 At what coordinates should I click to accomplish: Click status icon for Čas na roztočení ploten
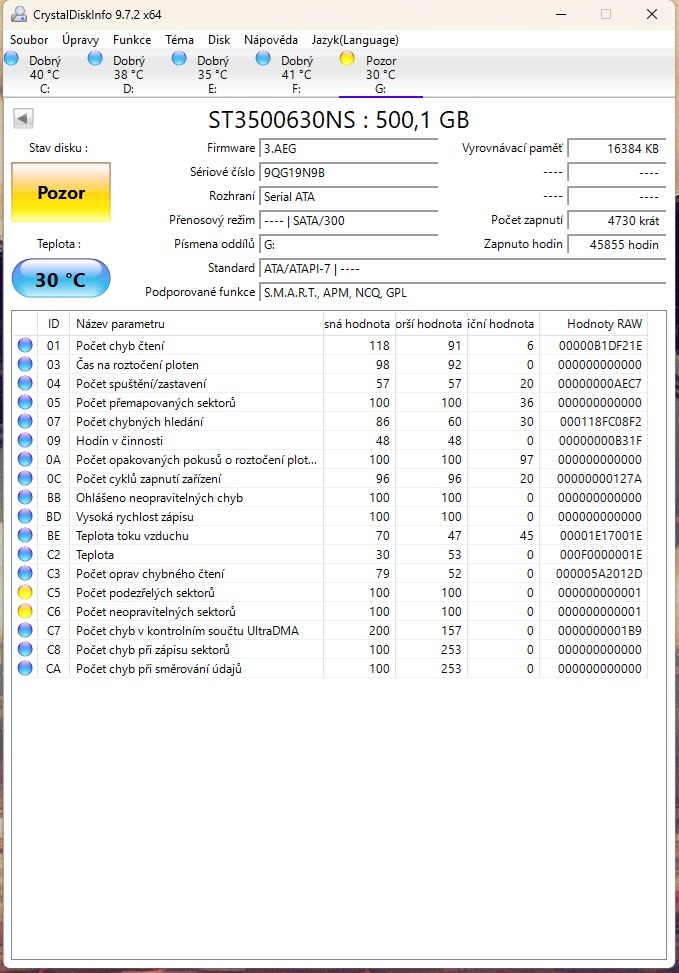point(25,364)
